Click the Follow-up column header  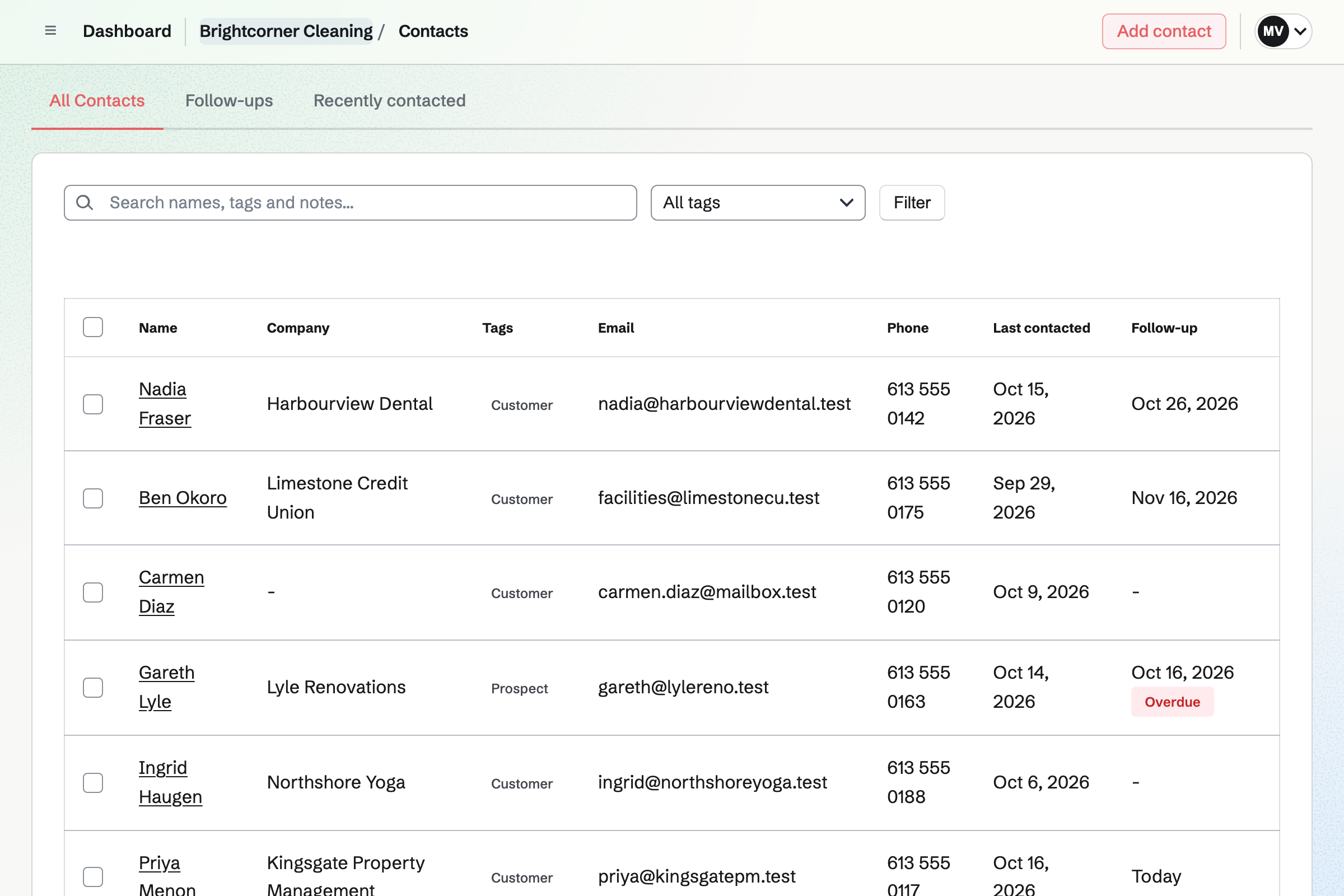coord(1164,328)
